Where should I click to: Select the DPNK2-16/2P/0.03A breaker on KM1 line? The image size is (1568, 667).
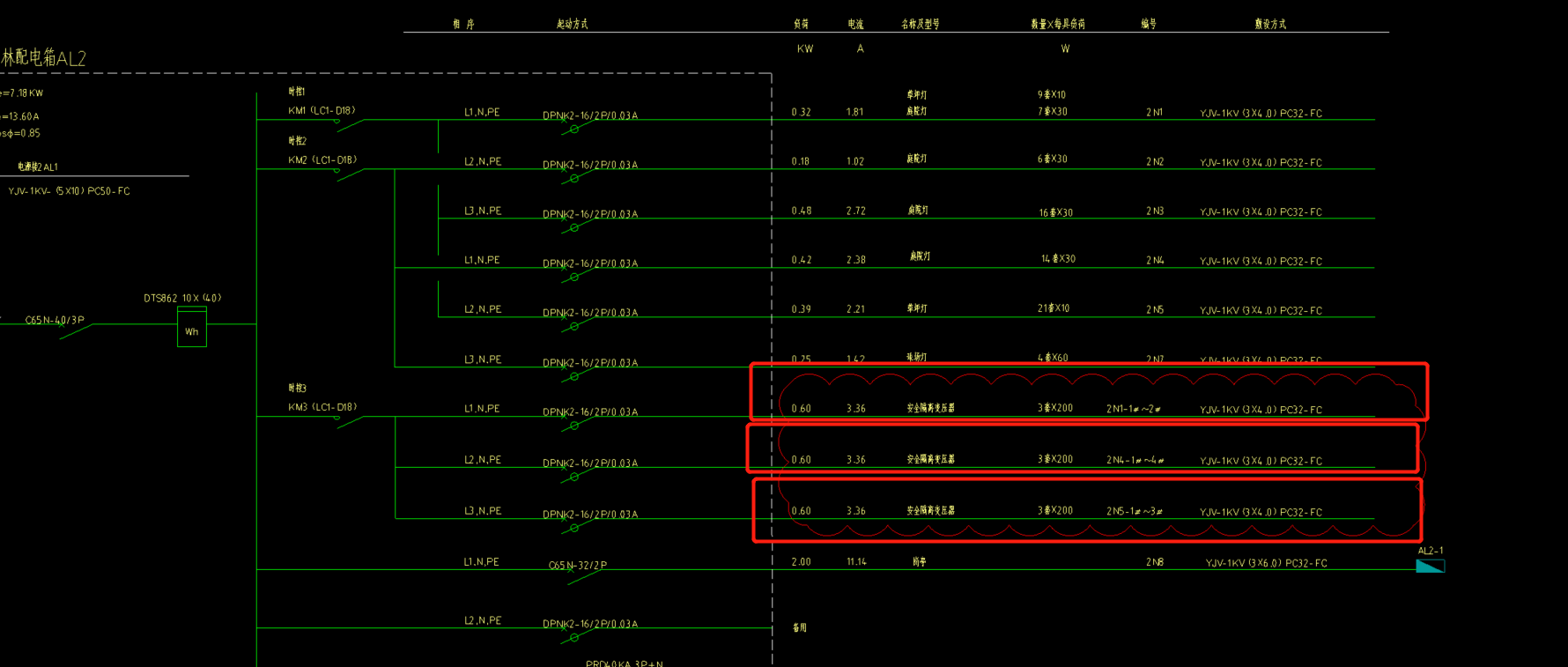590,115
